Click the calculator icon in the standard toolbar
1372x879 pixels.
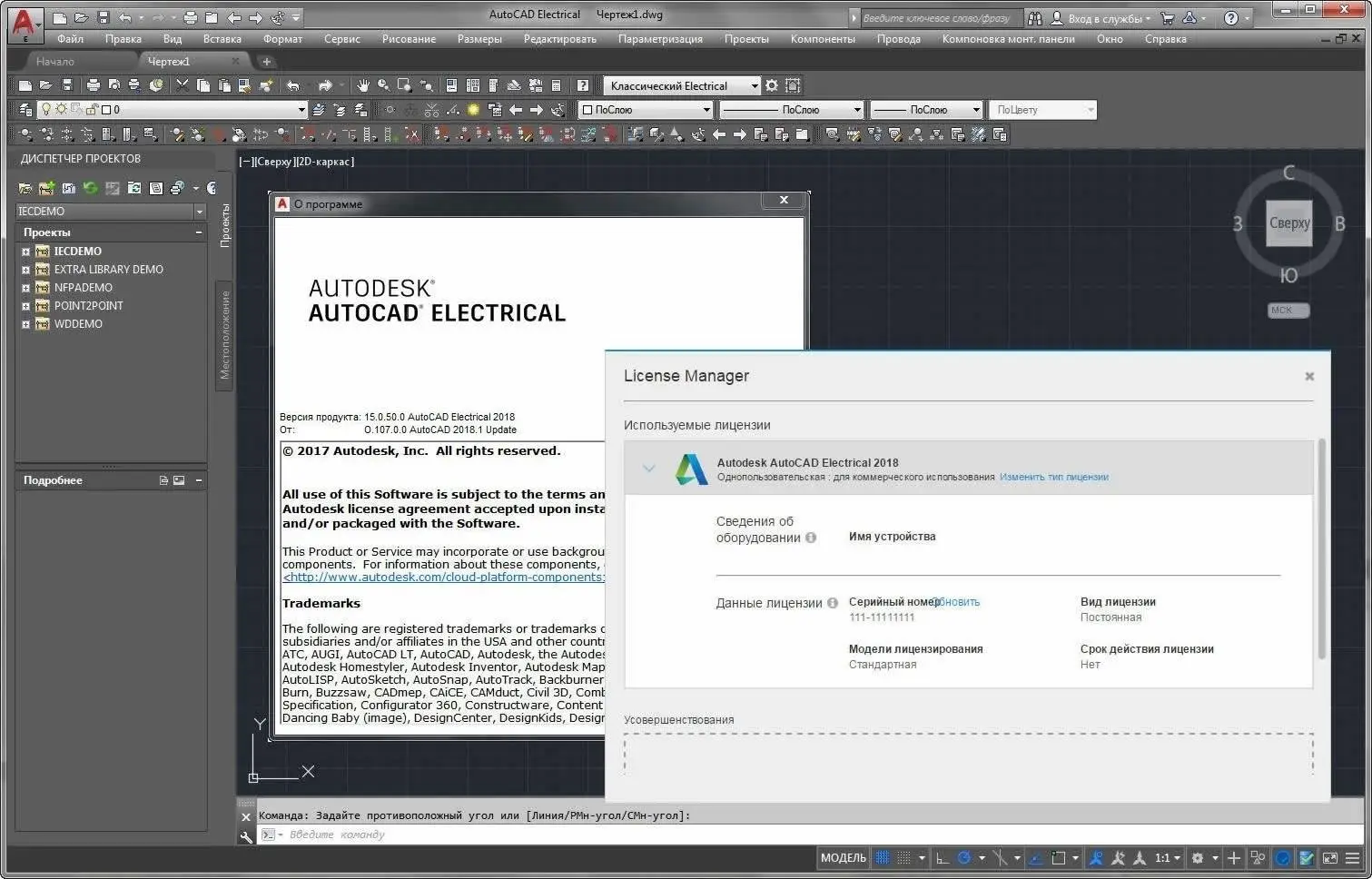coord(557,85)
